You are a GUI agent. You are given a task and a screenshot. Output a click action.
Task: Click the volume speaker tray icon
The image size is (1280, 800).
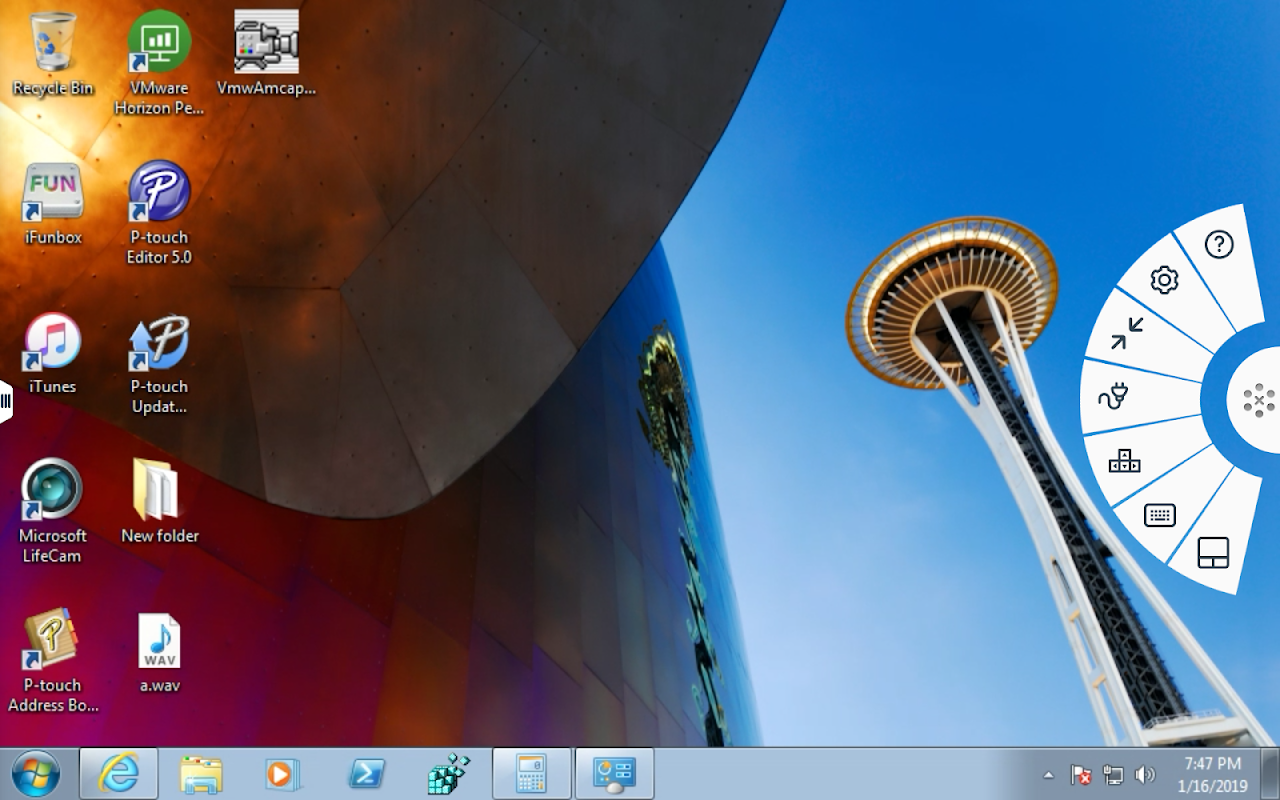1145,775
